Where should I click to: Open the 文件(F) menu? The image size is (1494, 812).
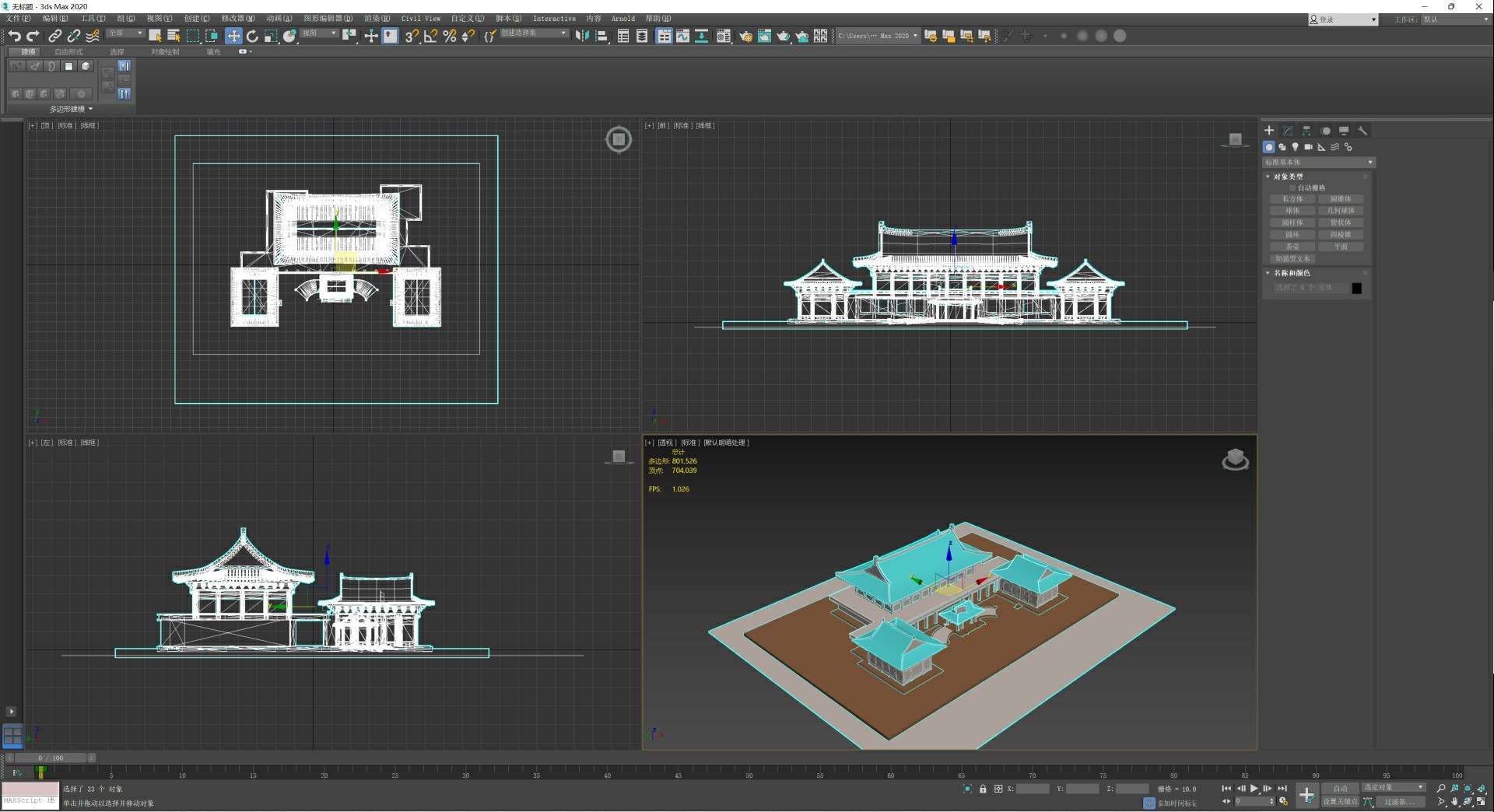tap(19, 19)
